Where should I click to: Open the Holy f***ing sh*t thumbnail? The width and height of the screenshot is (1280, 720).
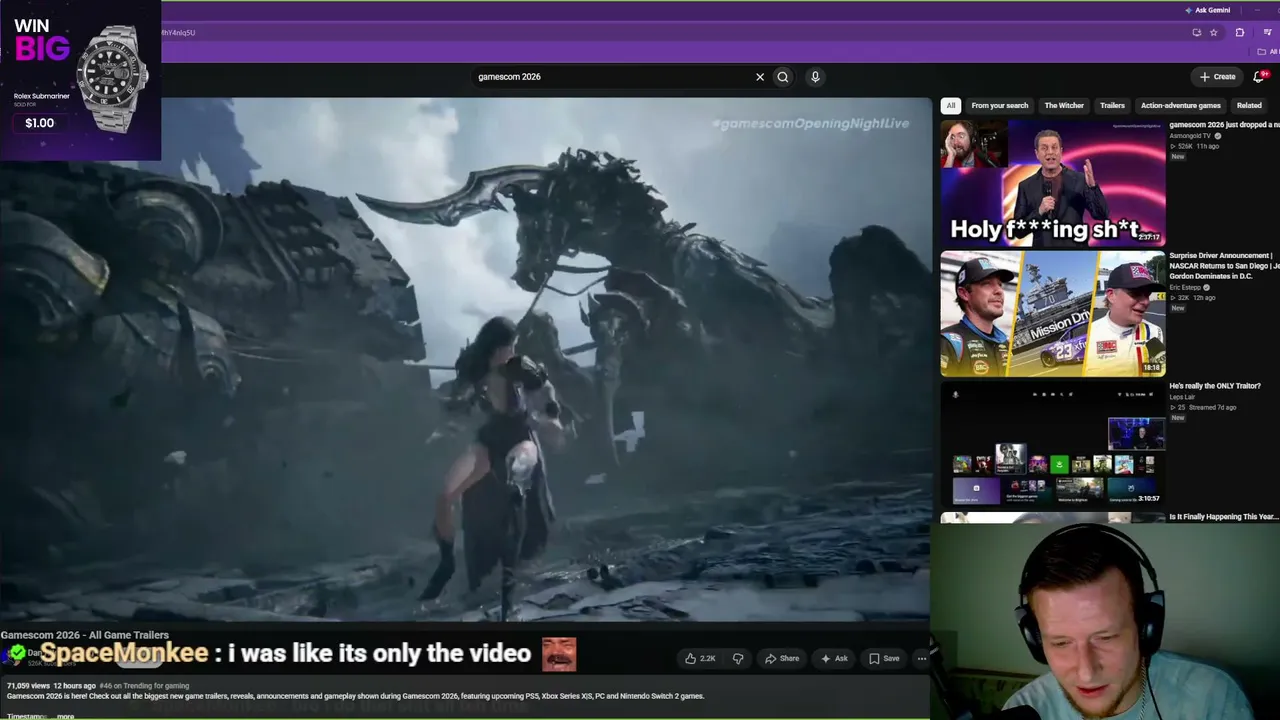click(x=1053, y=183)
